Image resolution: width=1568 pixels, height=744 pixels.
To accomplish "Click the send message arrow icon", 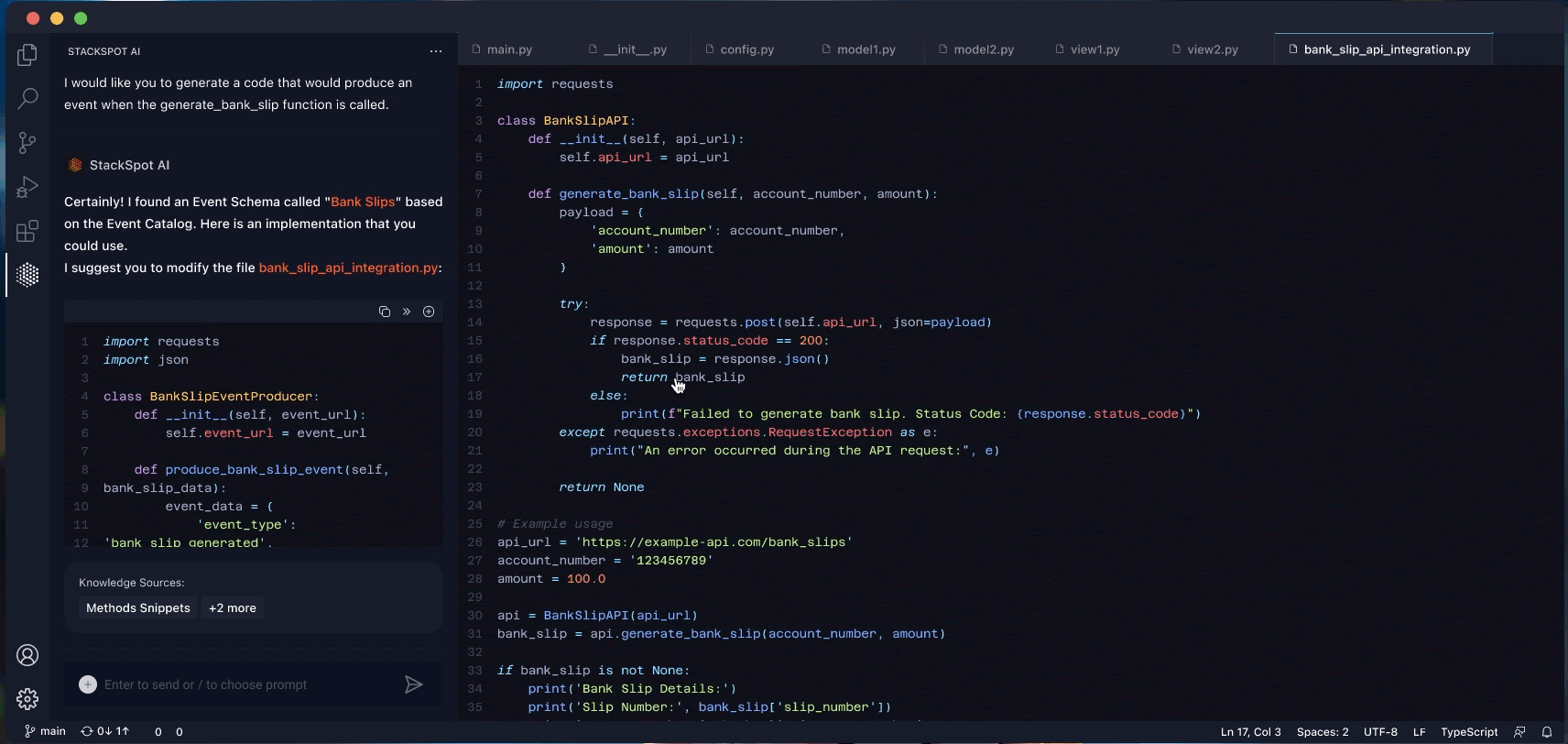I will tap(414, 684).
